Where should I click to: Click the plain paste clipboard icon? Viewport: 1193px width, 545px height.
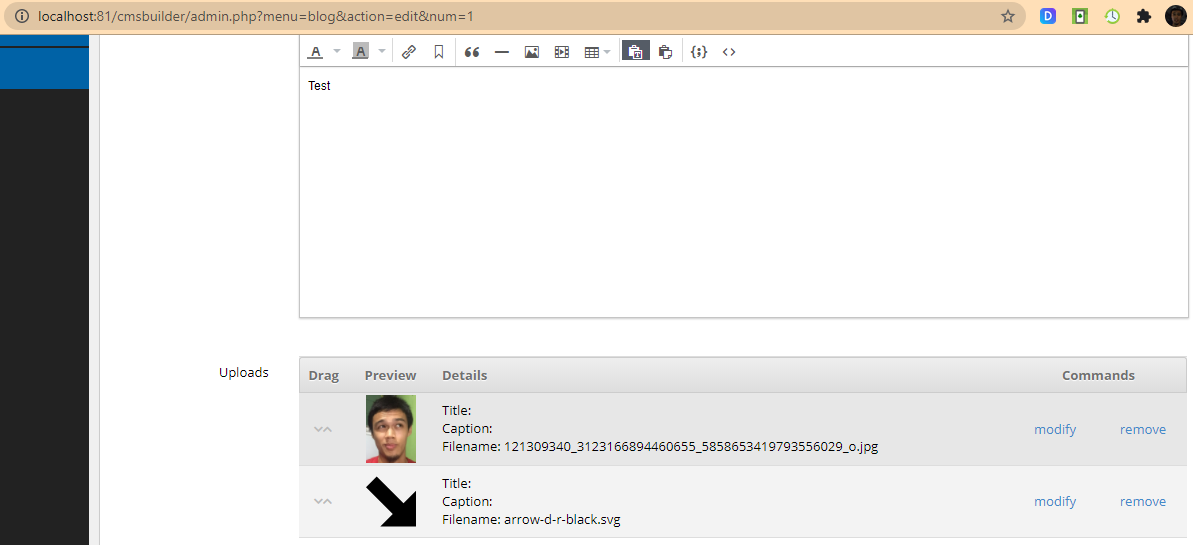pyautogui.click(x=665, y=52)
